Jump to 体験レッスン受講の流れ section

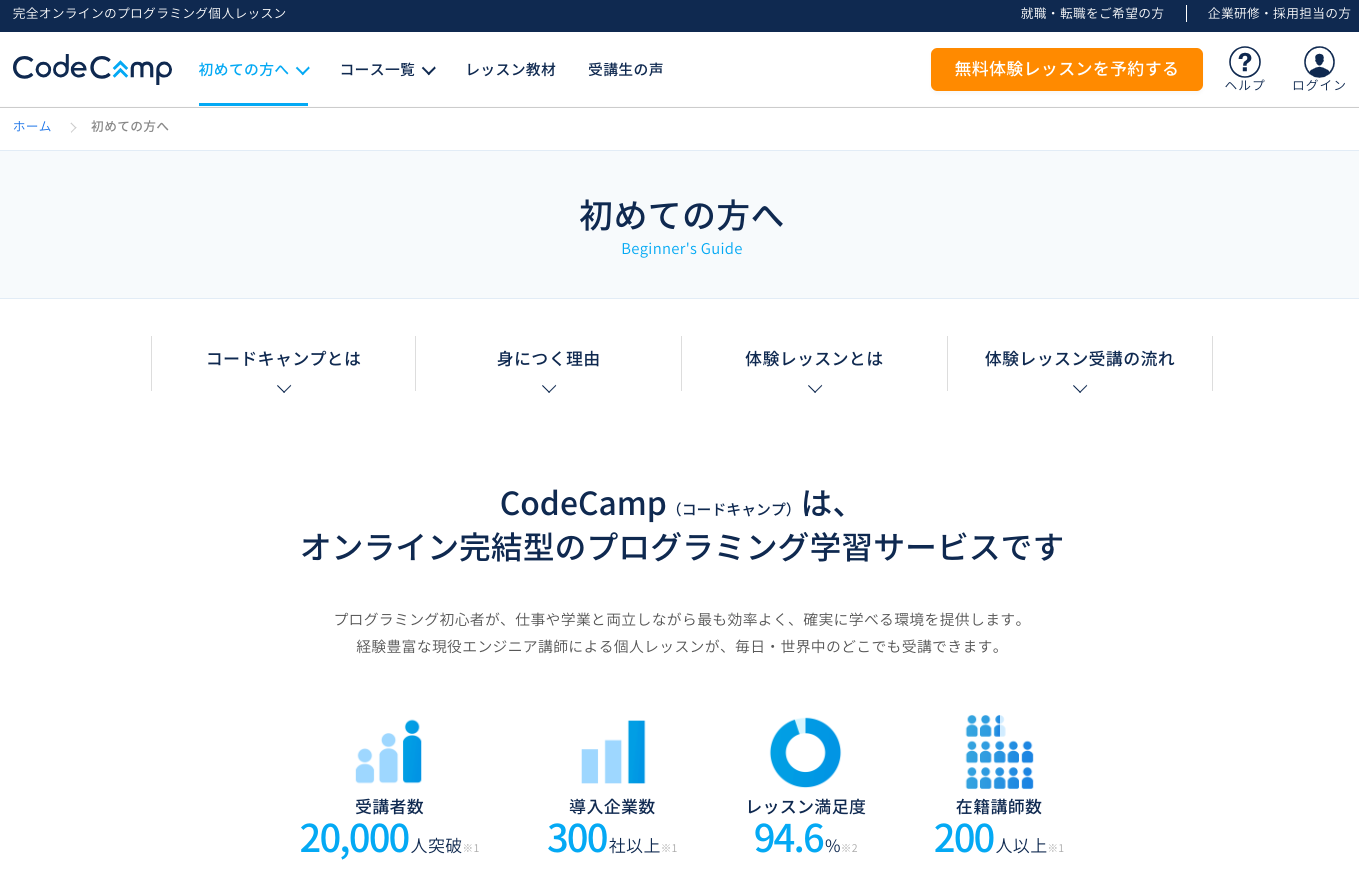(1080, 358)
